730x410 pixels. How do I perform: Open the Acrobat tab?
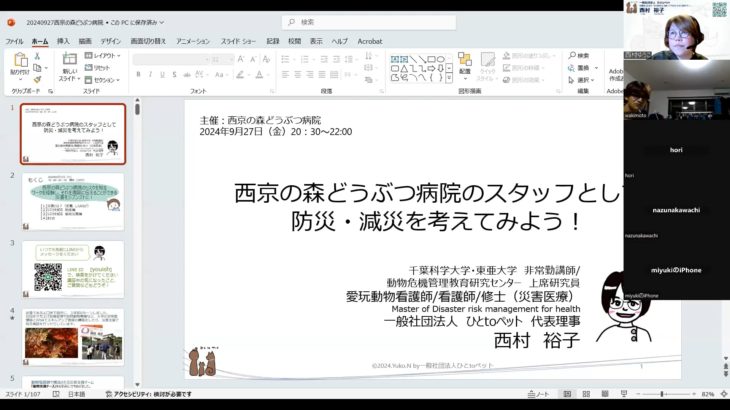(370, 41)
